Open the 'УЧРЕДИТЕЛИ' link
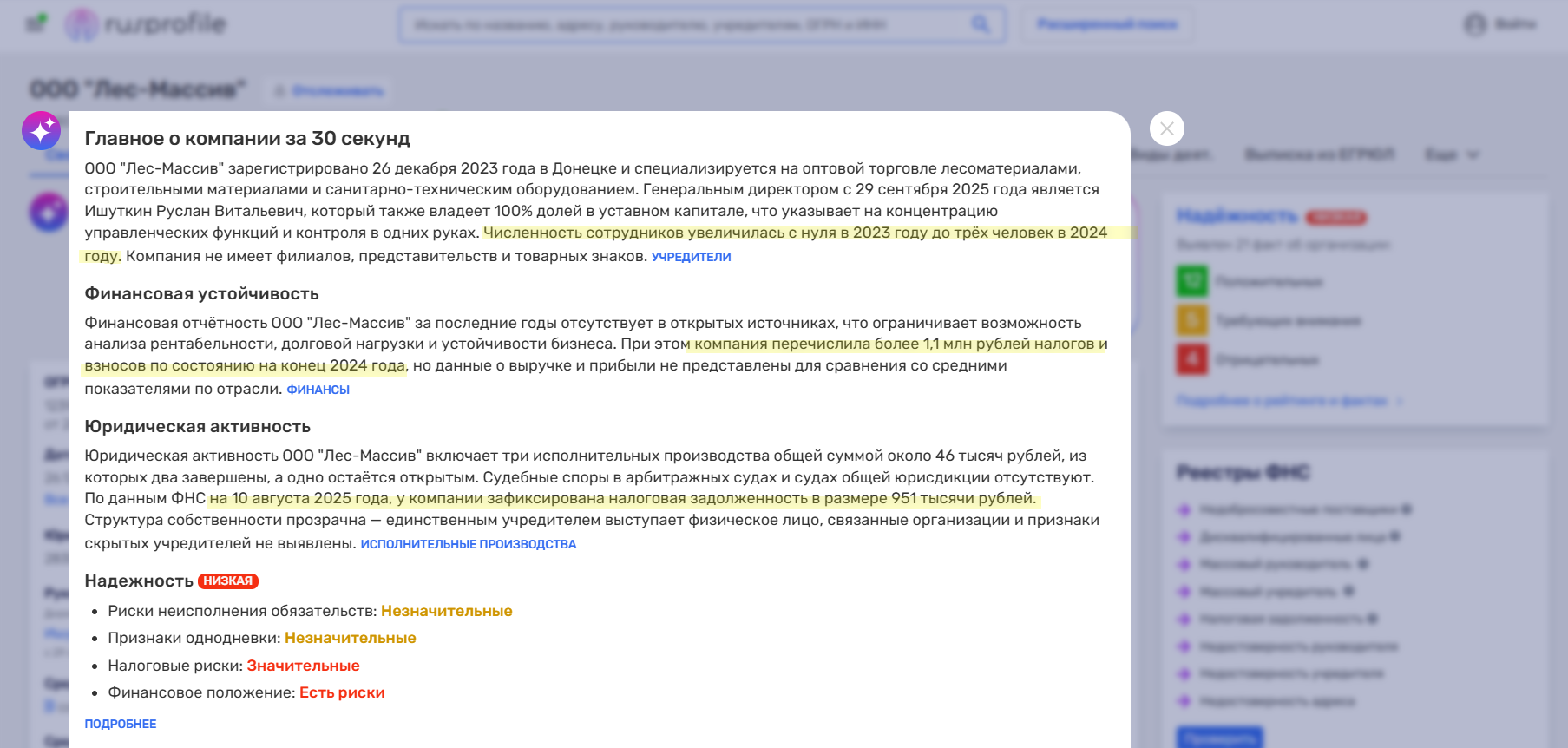The image size is (1568, 748). coord(691,257)
